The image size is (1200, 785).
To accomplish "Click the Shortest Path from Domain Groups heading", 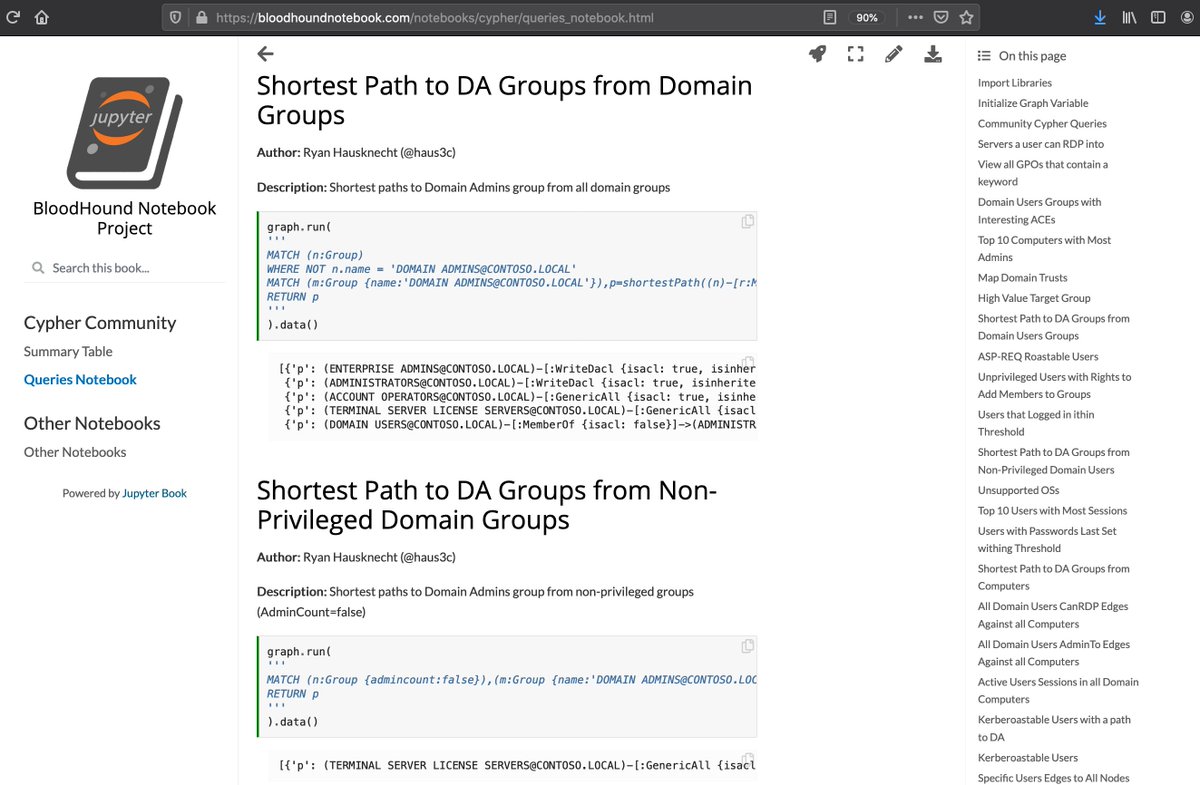I will (x=505, y=100).
